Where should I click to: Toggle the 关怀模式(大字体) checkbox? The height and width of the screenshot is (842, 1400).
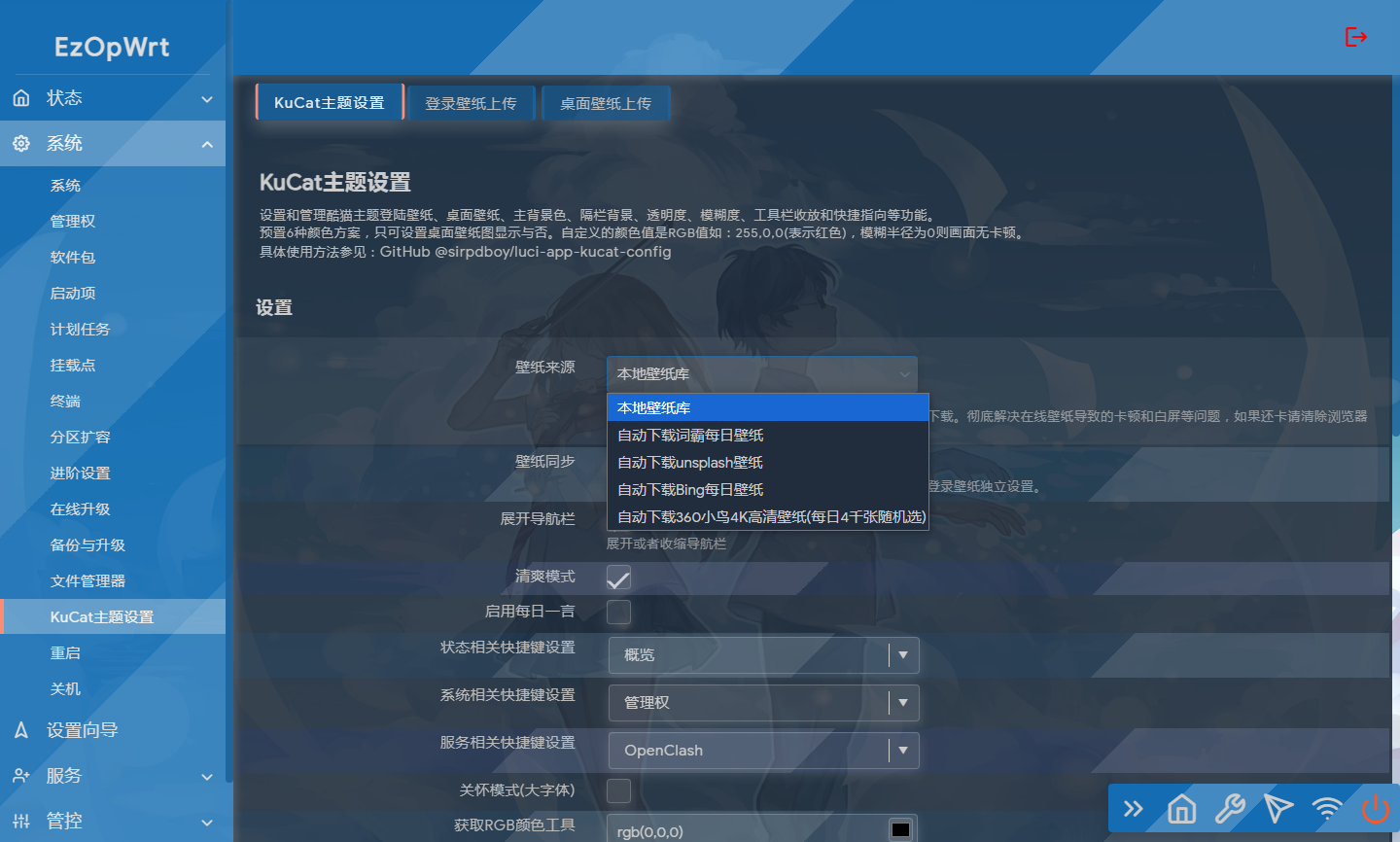[618, 790]
